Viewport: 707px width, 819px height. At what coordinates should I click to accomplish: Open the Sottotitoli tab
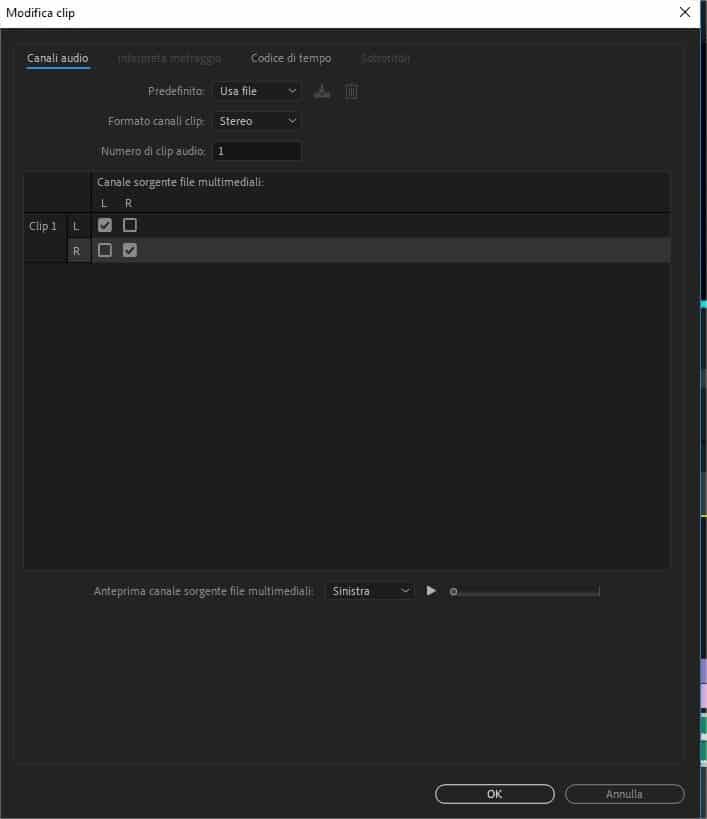[385, 58]
